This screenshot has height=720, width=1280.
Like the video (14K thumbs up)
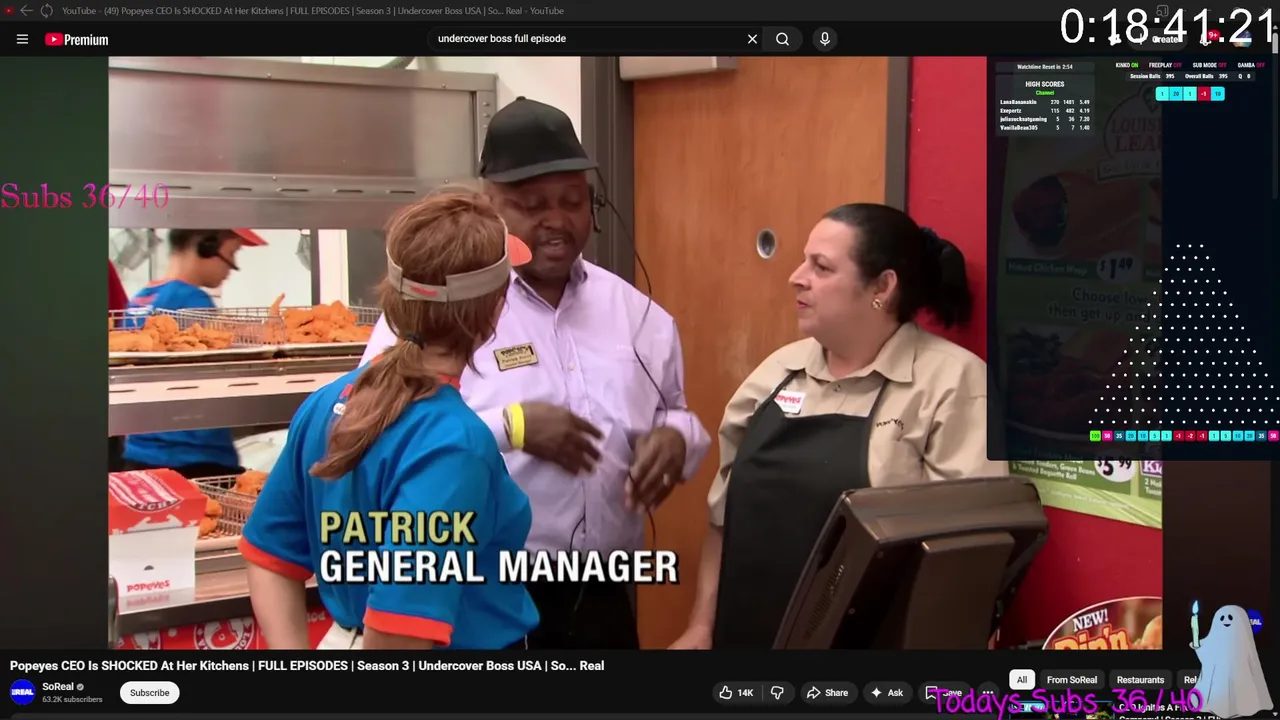point(736,692)
